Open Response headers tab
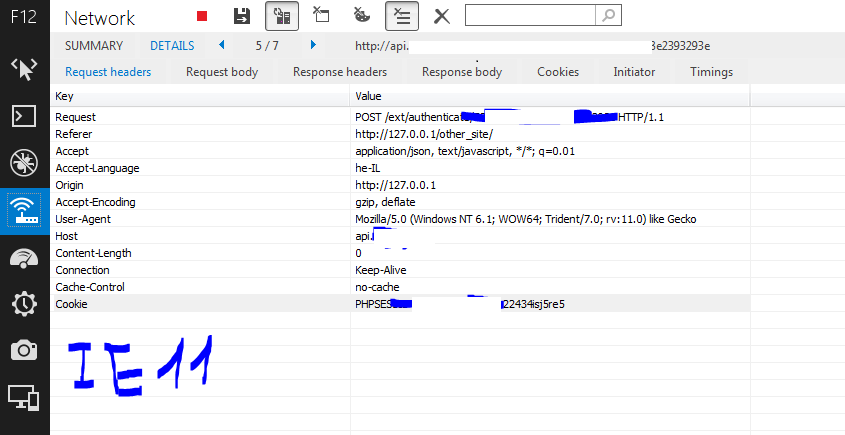845x435 pixels. point(340,72)
